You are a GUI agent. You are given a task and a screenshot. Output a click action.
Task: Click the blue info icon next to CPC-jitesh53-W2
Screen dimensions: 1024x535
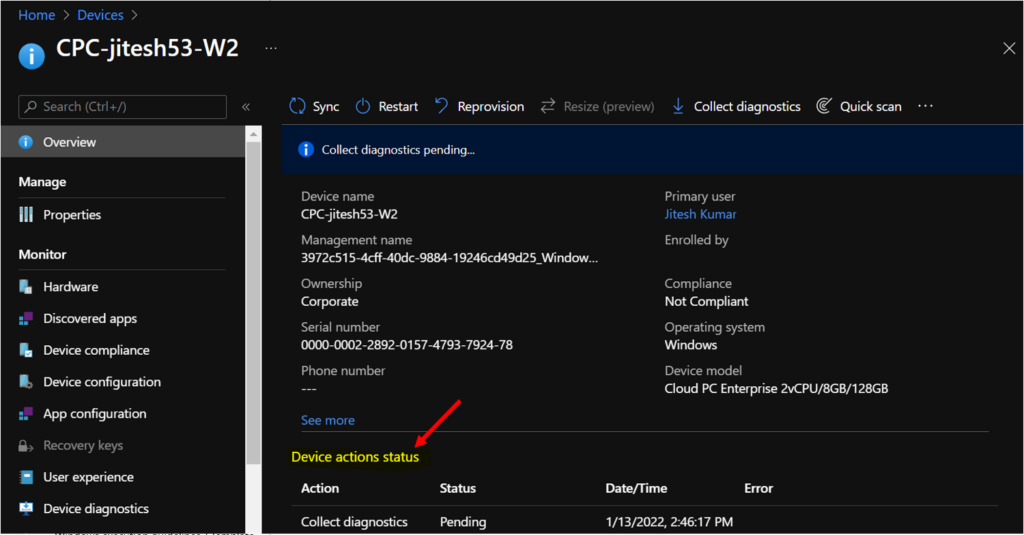click(x=31, y=56)
